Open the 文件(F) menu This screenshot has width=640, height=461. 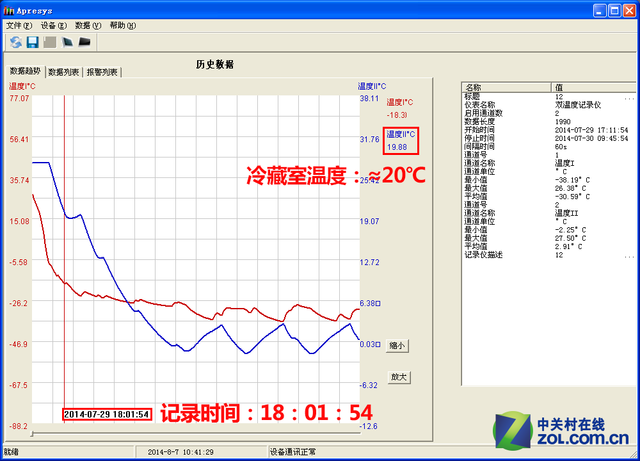click(19, 25)
